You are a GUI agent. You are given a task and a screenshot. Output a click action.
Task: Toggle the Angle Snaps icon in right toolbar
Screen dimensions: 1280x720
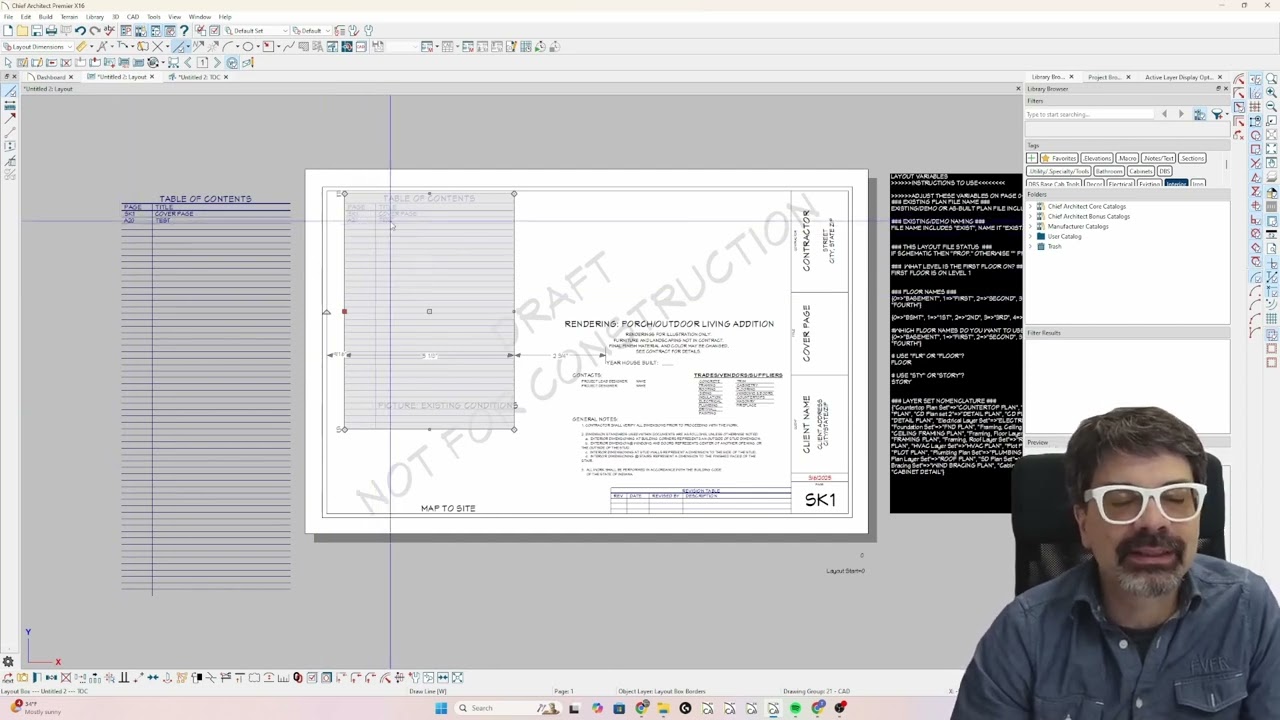(1256, 92)
